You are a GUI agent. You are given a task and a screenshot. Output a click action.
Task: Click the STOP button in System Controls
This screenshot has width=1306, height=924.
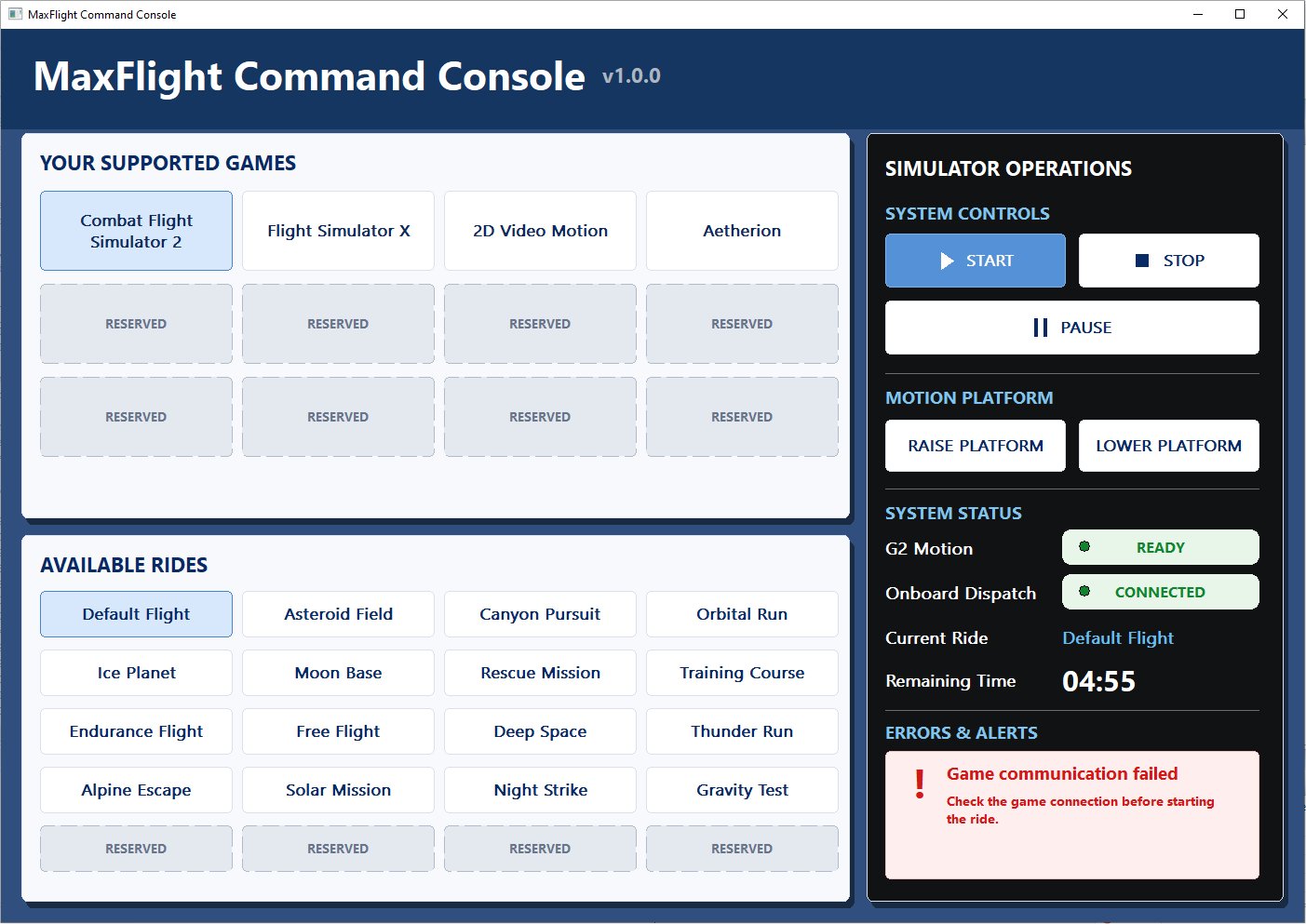1168,261
